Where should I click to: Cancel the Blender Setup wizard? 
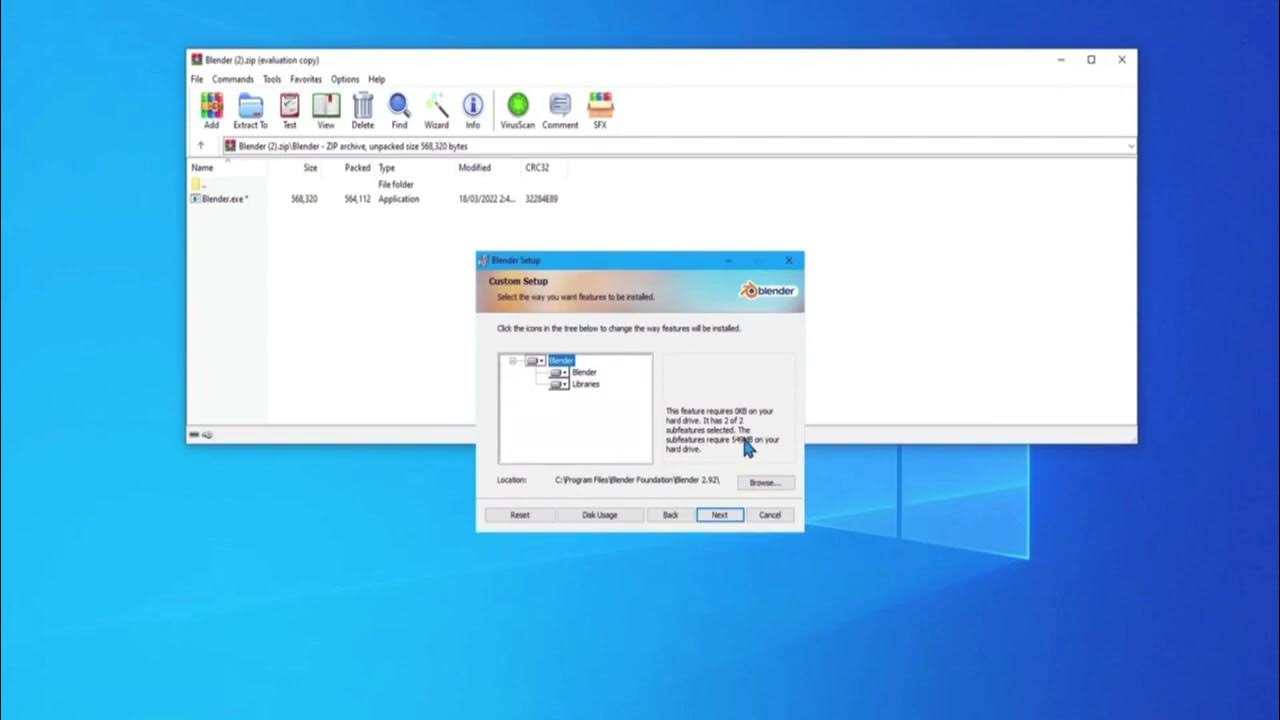tap(770, 515)
